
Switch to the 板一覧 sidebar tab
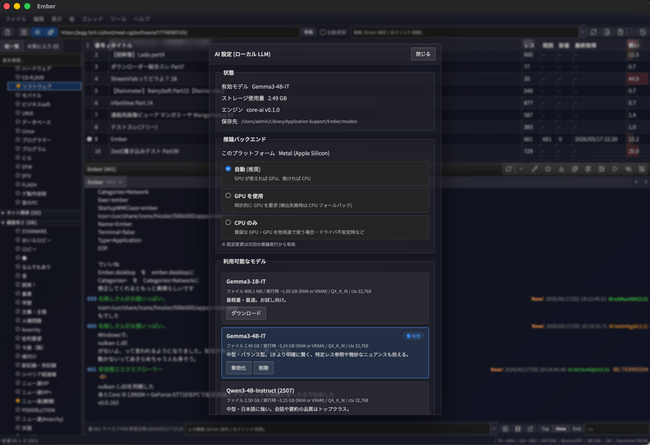click(x=12, y=46)
